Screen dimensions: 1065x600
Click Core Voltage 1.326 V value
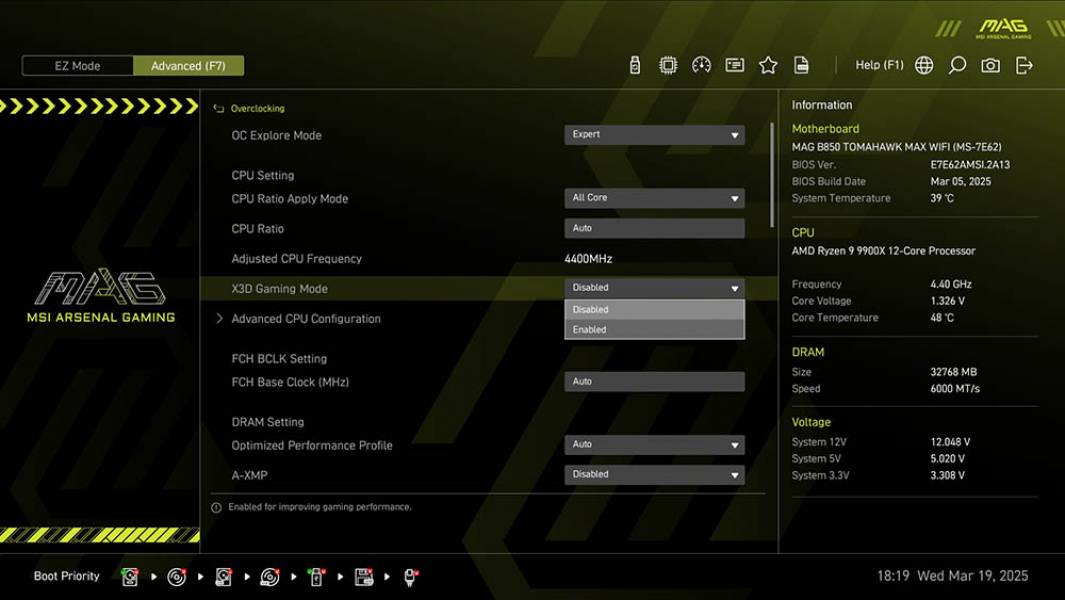pyautogui.click(x=947, y=301)
